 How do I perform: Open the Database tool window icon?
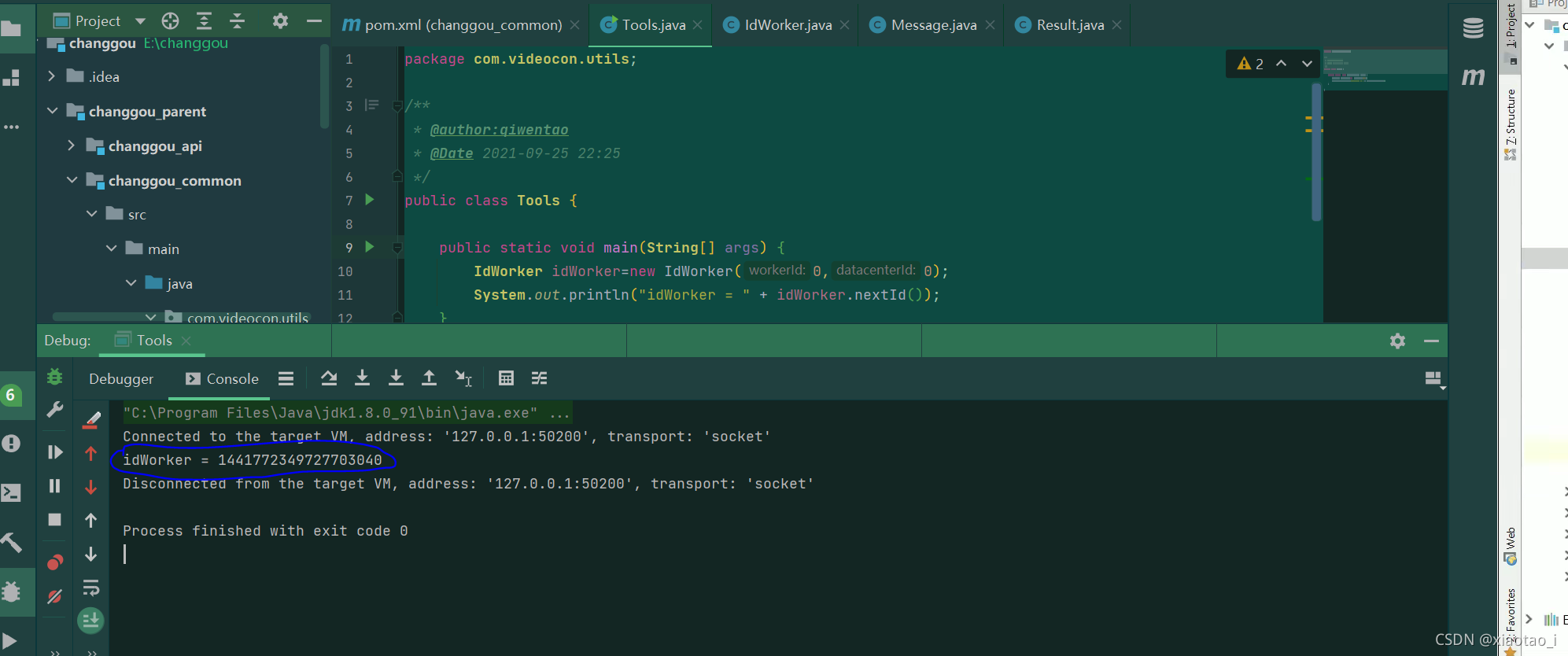(1473, 29)
